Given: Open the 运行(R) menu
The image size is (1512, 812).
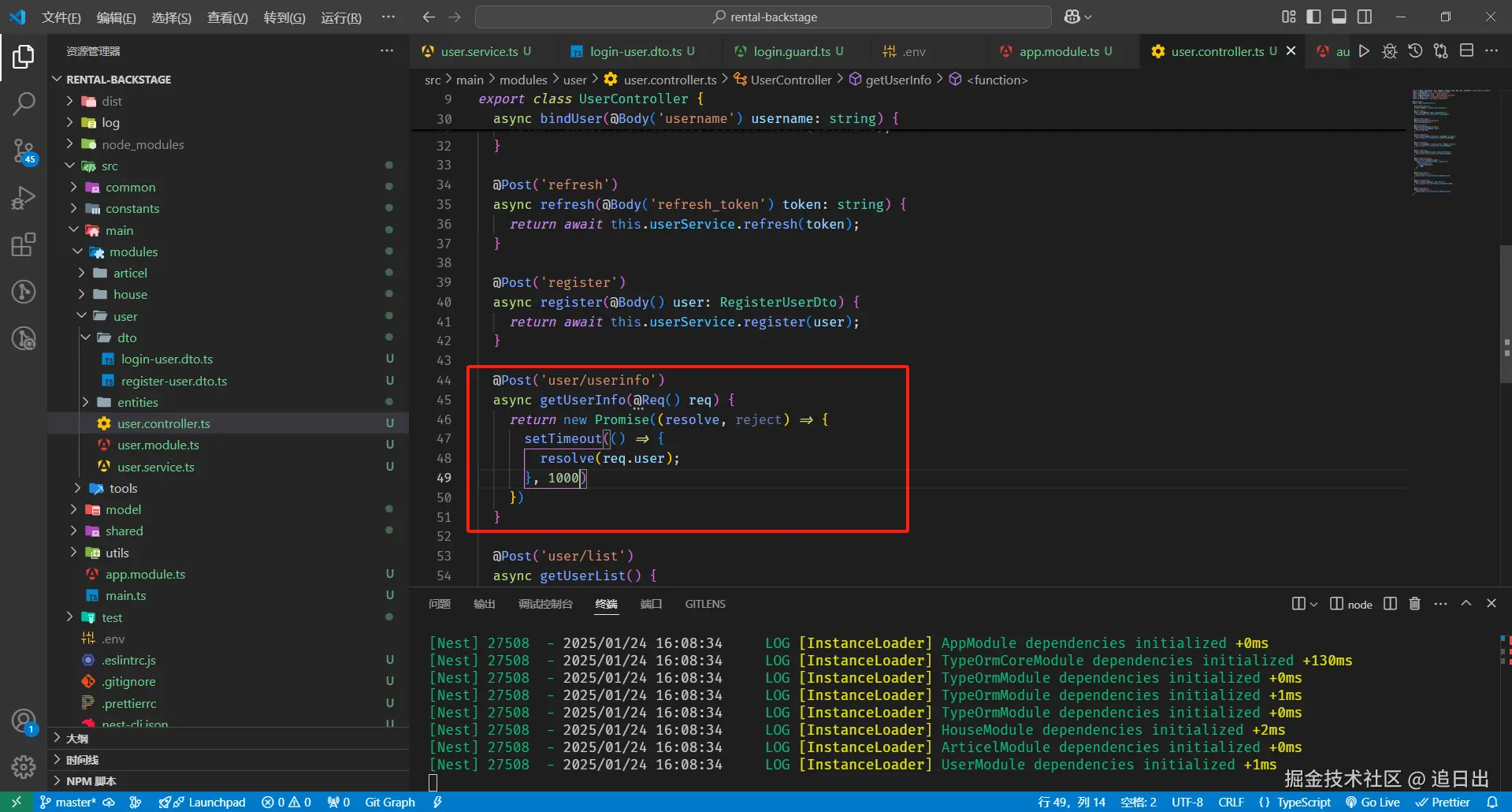Looking at the screenshot, I should click(x=340, y=17).
